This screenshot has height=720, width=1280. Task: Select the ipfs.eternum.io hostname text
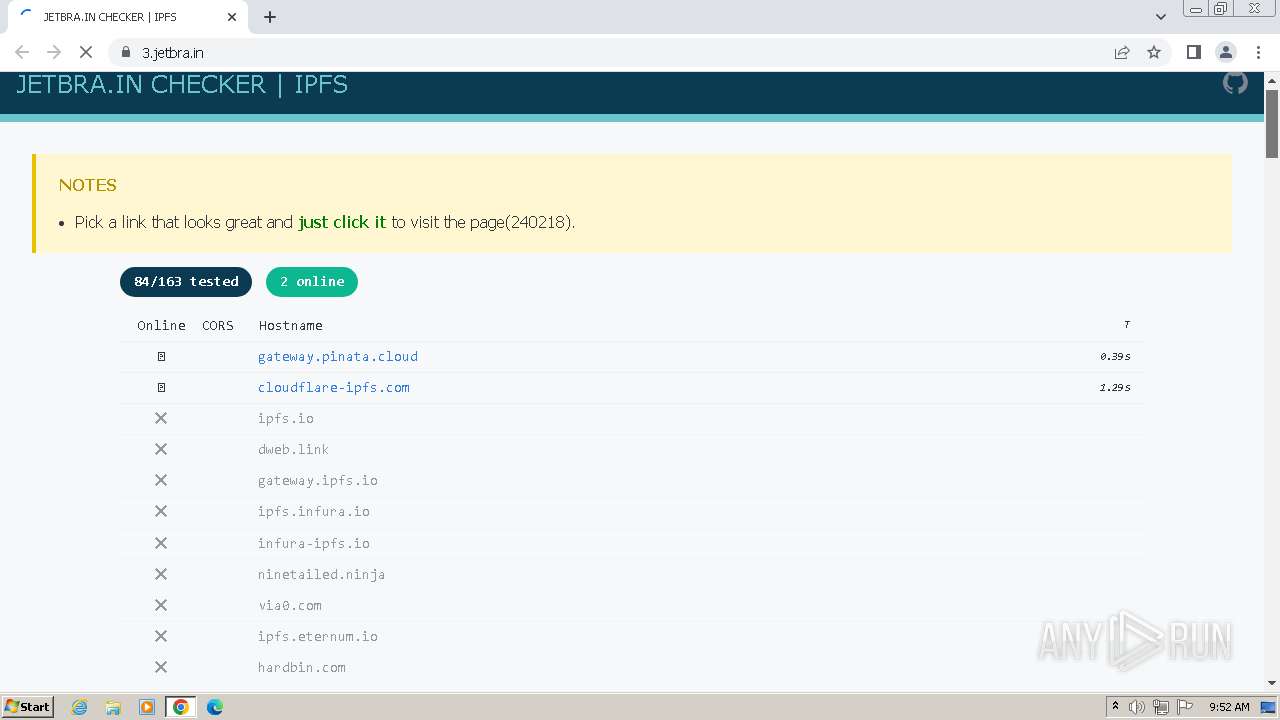point(318,636)
